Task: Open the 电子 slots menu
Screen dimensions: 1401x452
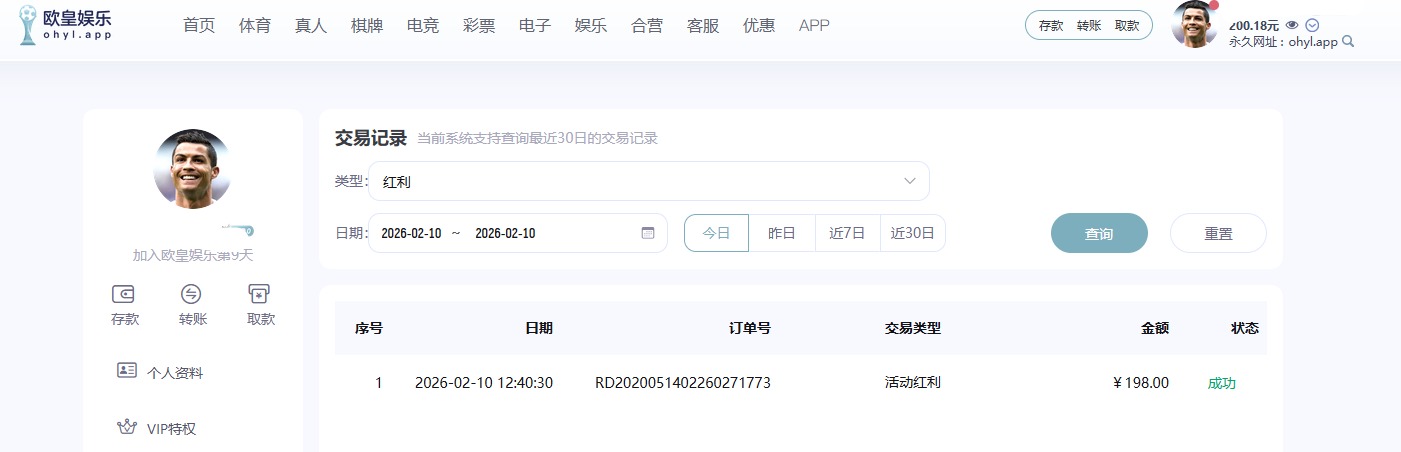Action: (x=535, y=26)
